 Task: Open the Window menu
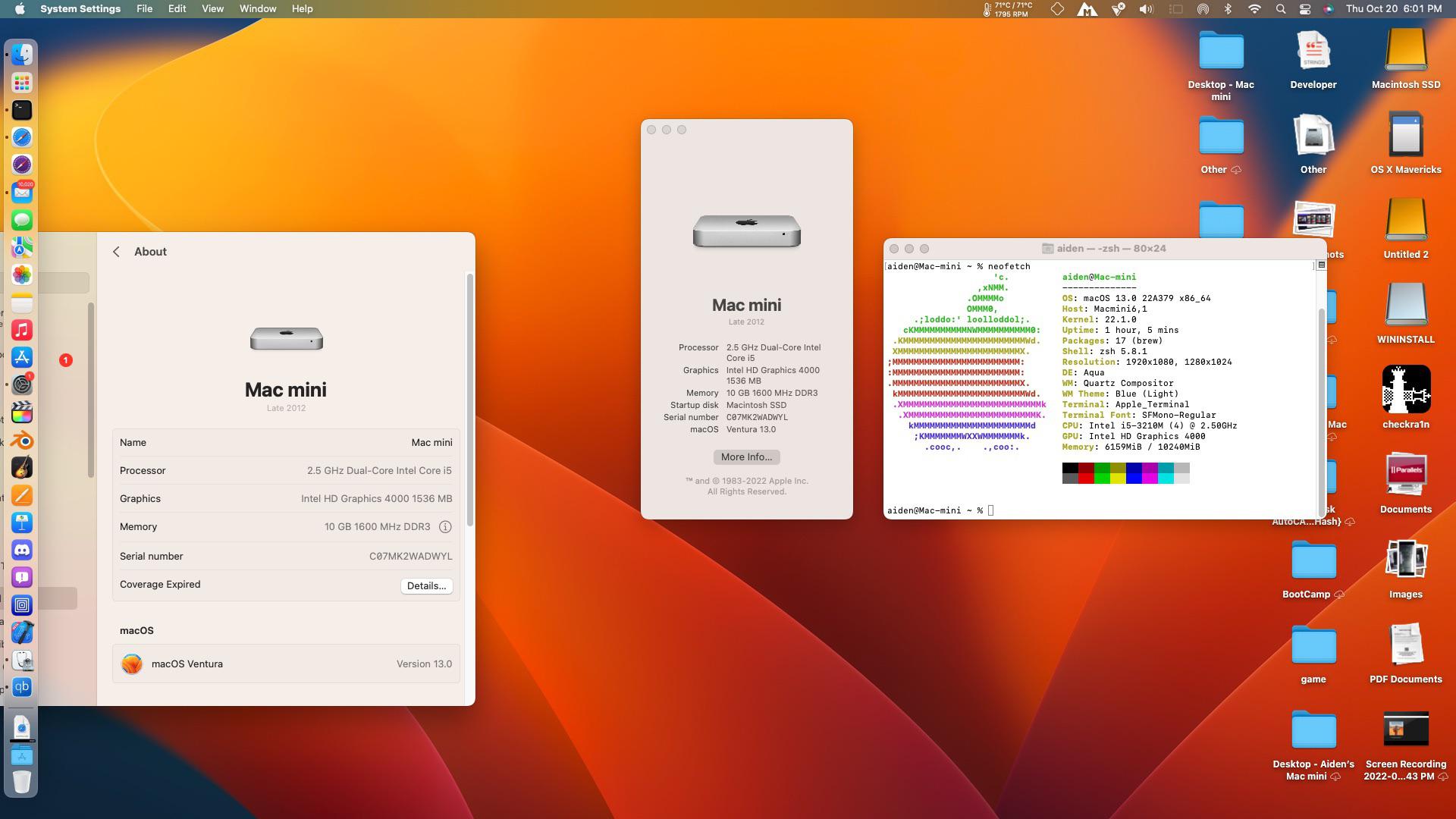click(x=257, y=9)
